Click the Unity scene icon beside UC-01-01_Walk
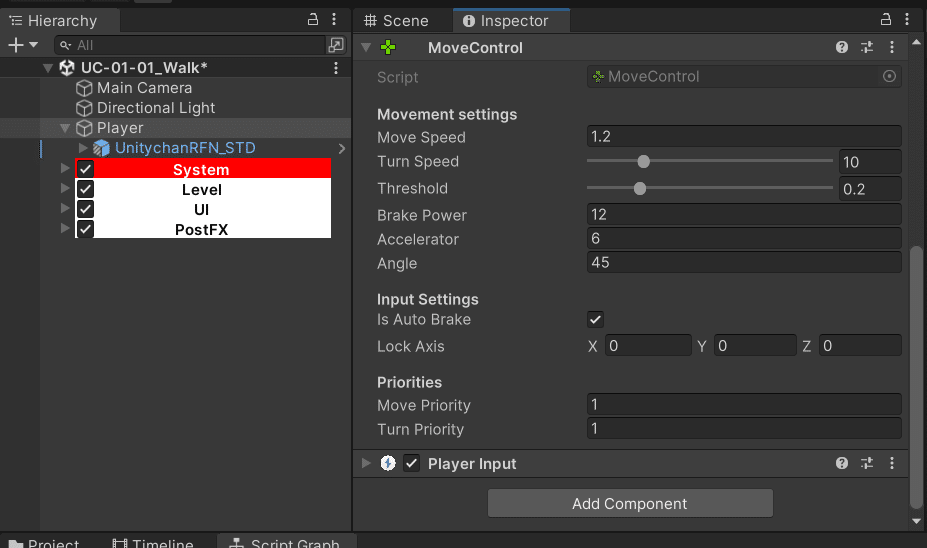 67,68
